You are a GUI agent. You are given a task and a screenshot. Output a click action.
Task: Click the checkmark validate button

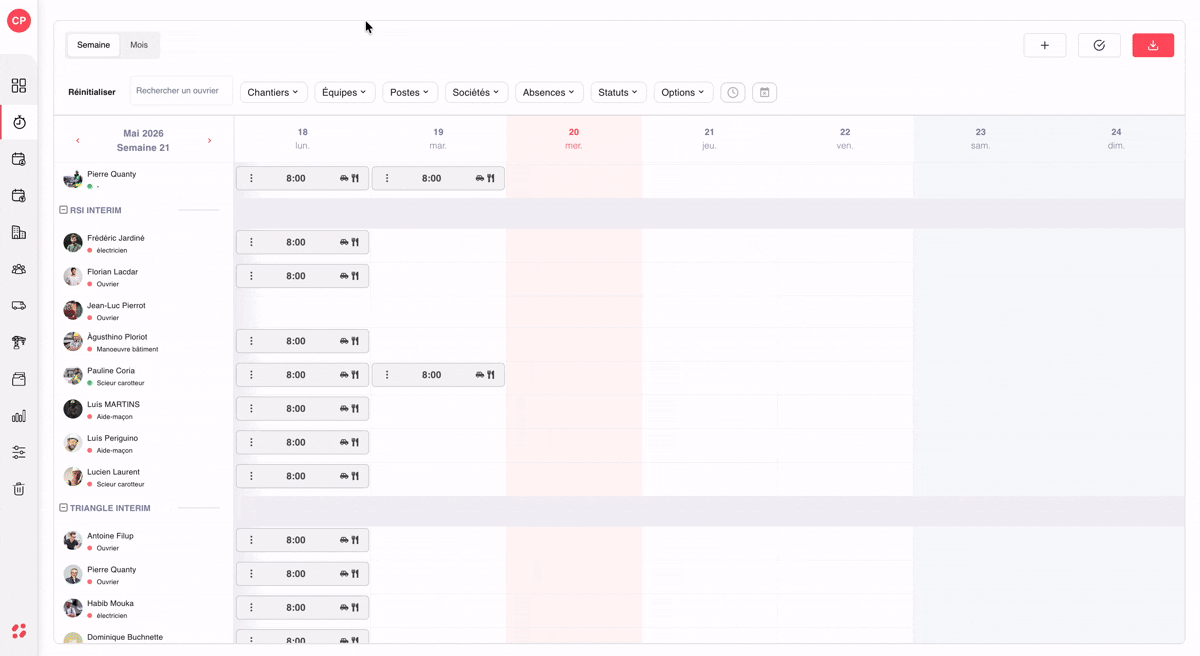pos(1099,45)
